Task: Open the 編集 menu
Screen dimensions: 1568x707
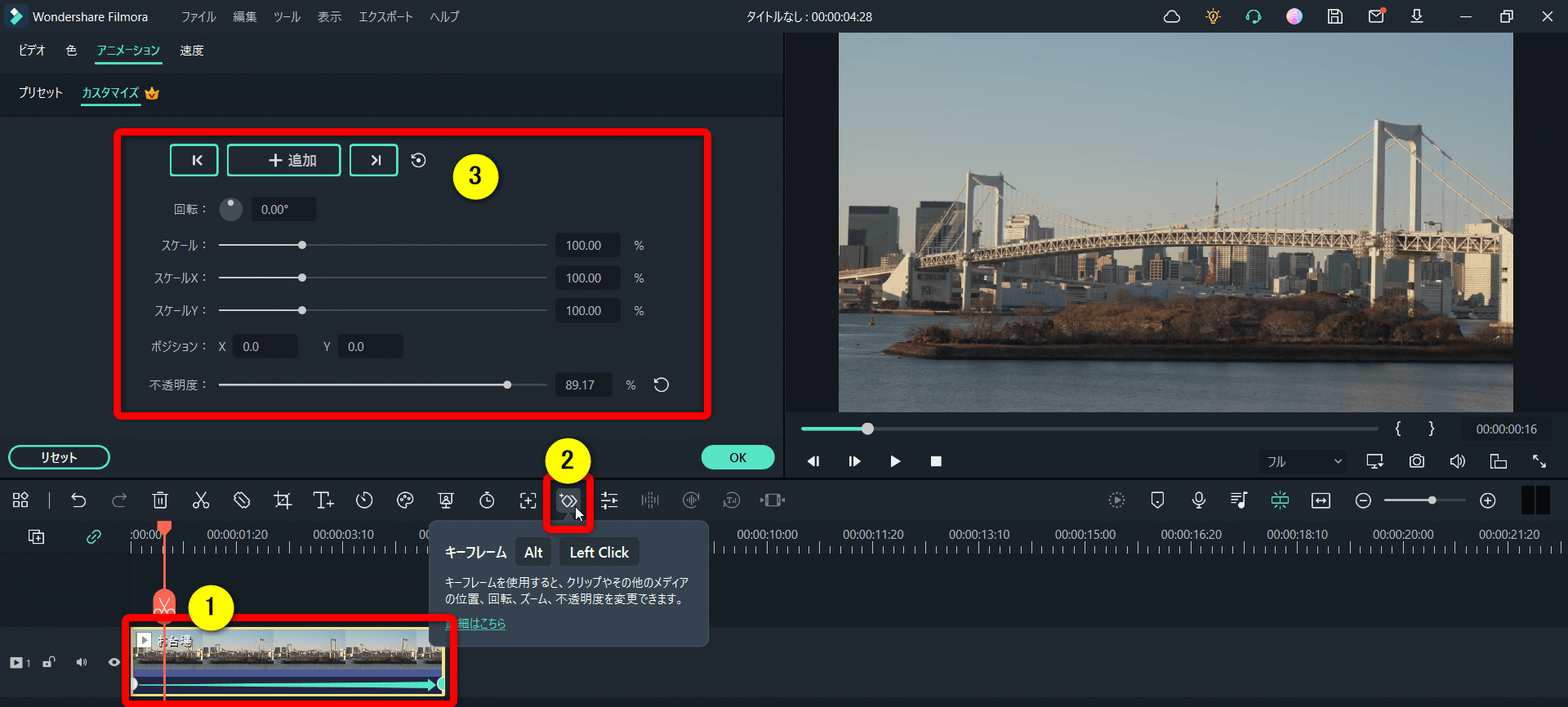Action: click(x=245, y=16)
